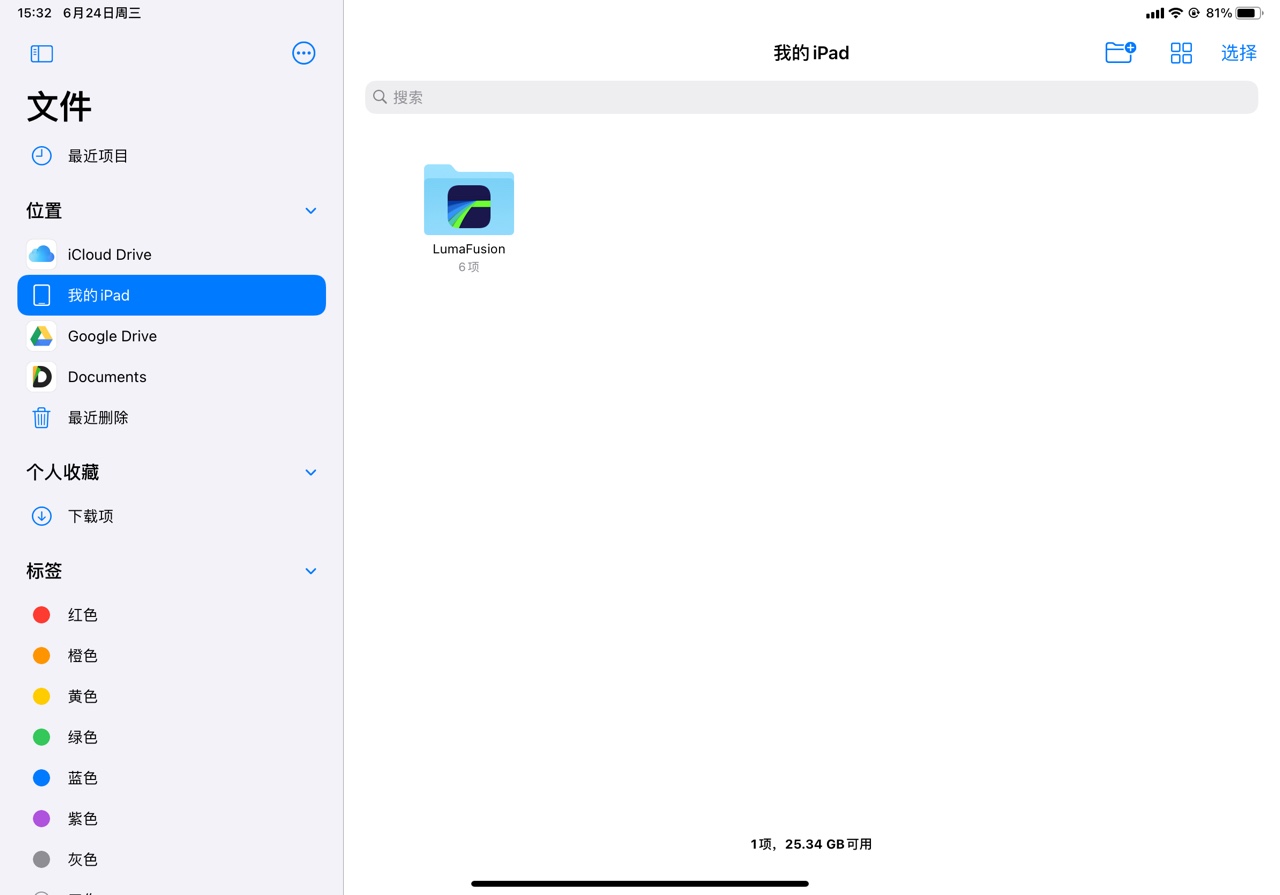Open 下载项 downloads folder
The width and height of the screenshot is (1280, 895).
(x=90, y=516)
